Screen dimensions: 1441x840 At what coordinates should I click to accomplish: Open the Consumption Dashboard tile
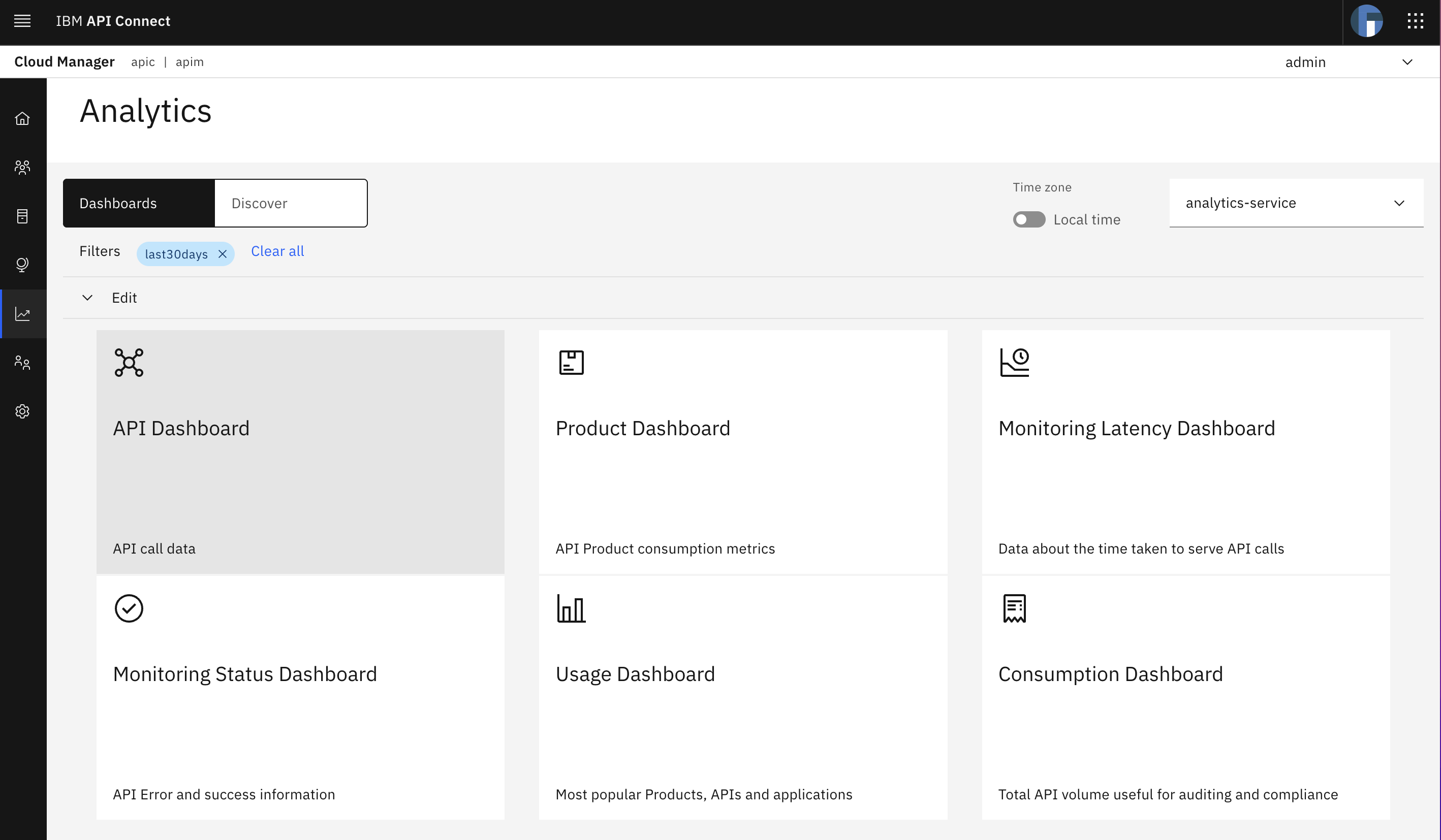[1185, 697]
